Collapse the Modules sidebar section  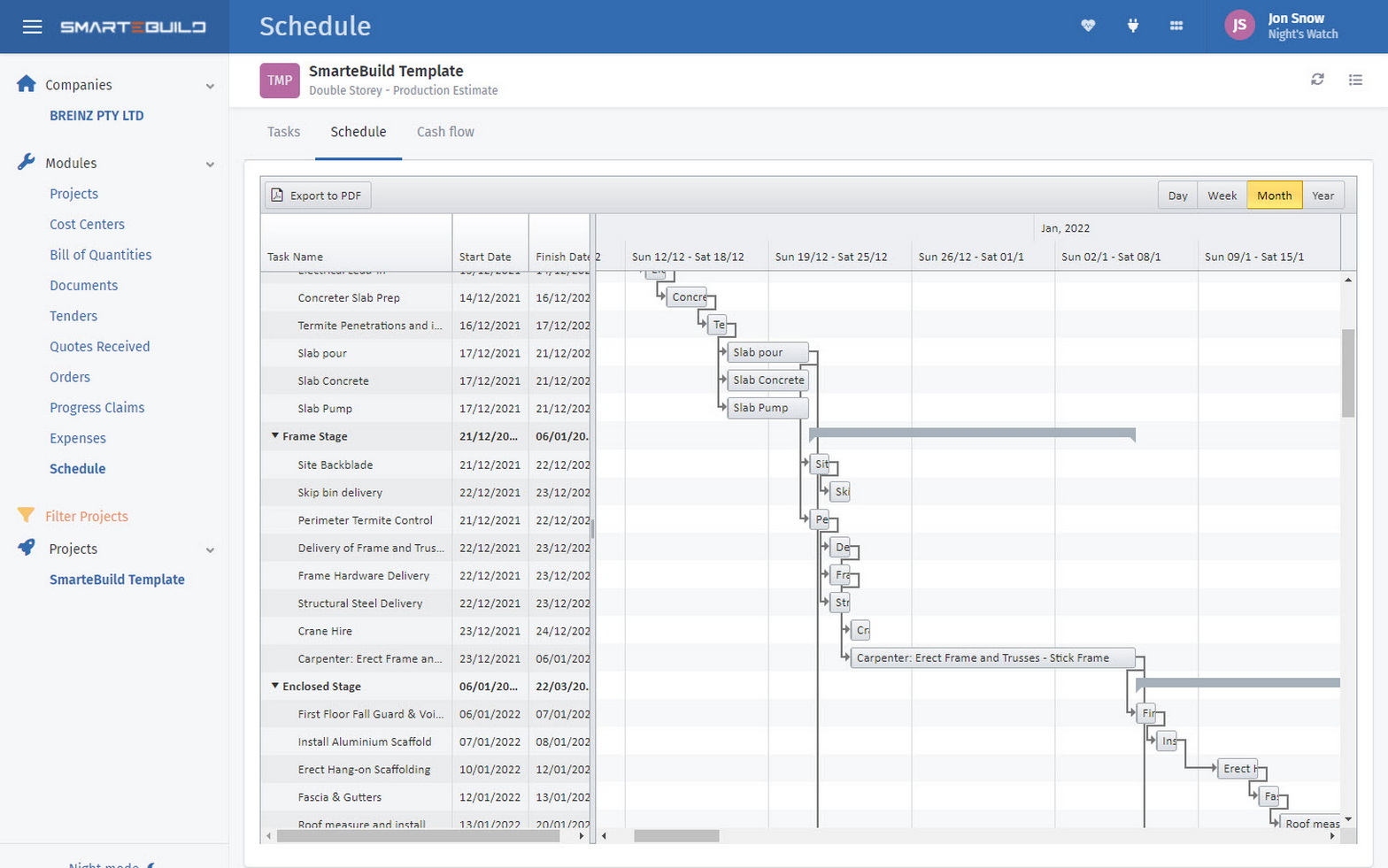(210, 164)
